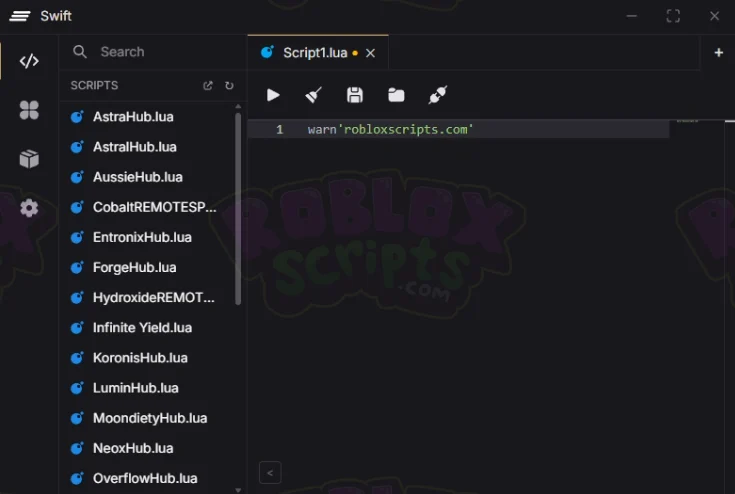Click the script list scrollbar thumb

click(238, 209)
